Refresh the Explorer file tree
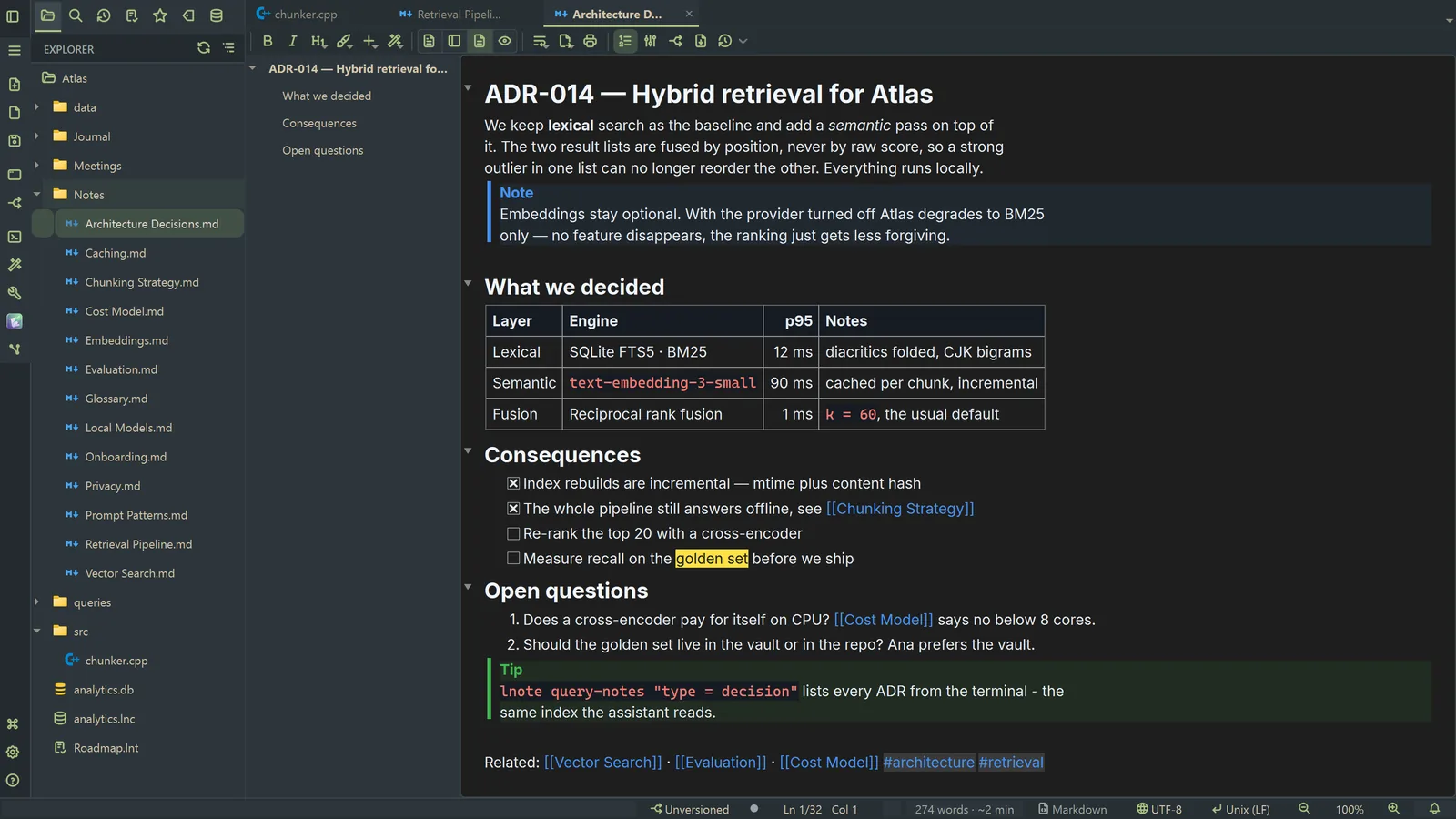Image resolution: width=1456 pixels, height=819 pixels. [x=204, y=48]
